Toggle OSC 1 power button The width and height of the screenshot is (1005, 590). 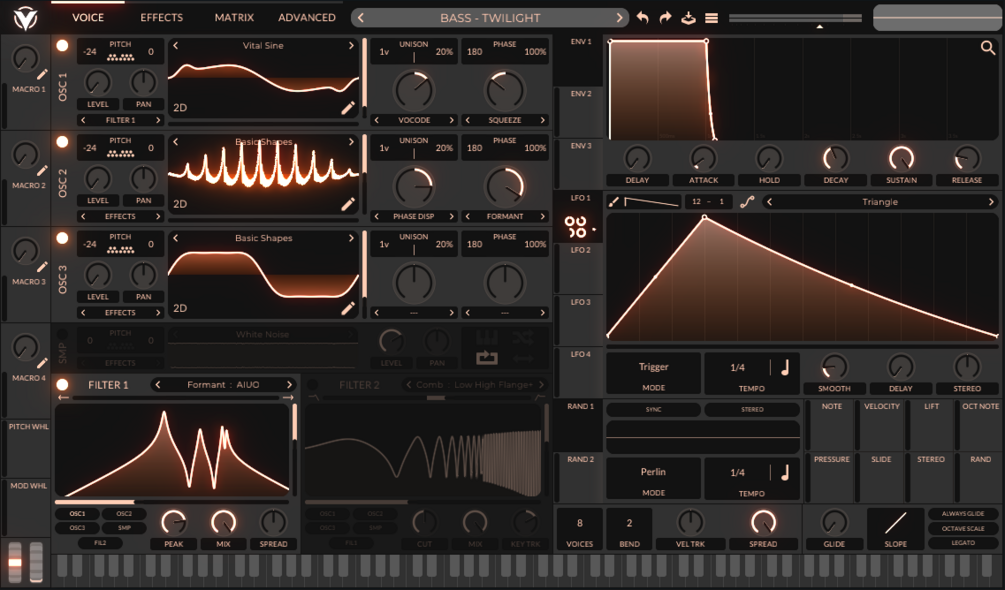pos(62,45)
